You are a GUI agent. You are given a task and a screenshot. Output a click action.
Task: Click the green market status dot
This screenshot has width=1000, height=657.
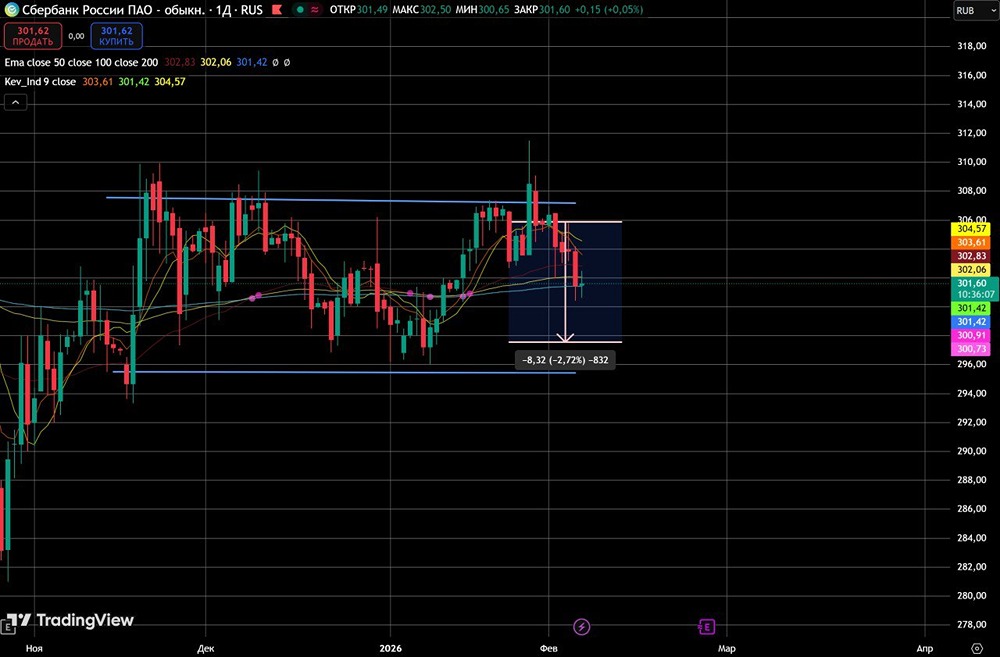tap(300, 10)
